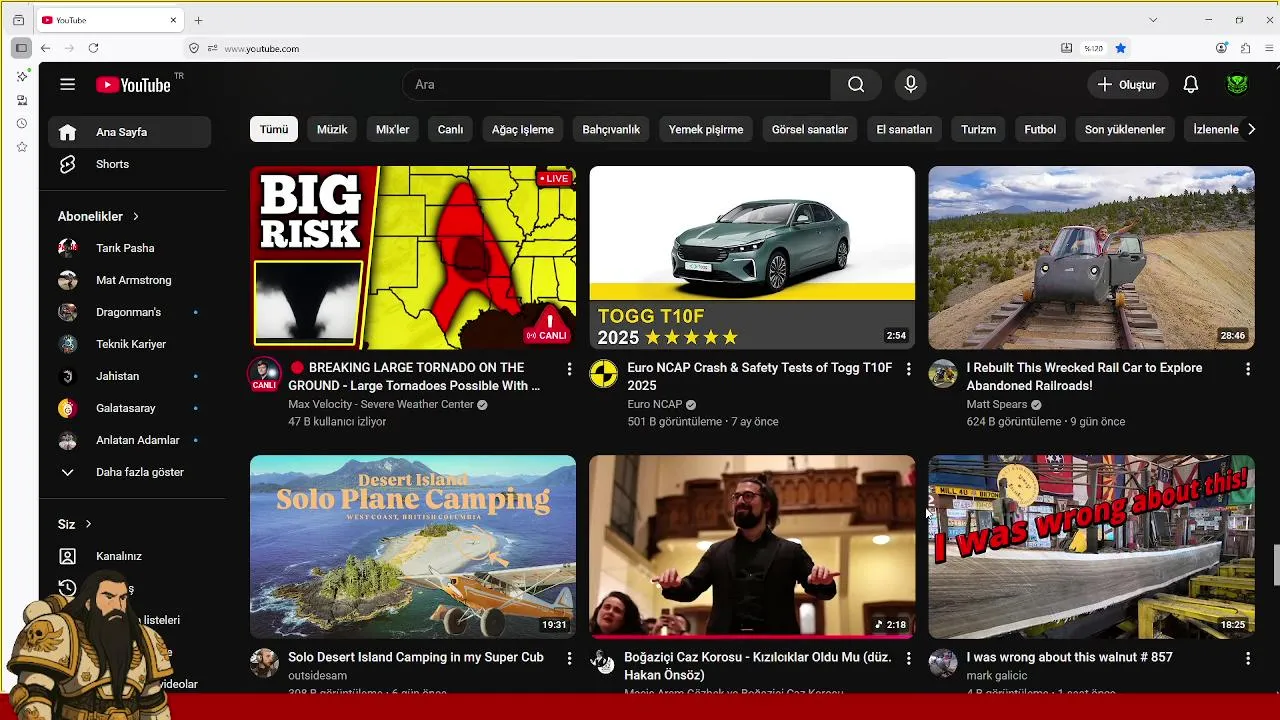
Task: Click mark galicic channel avatar
Action: click(x=943, y=663)
